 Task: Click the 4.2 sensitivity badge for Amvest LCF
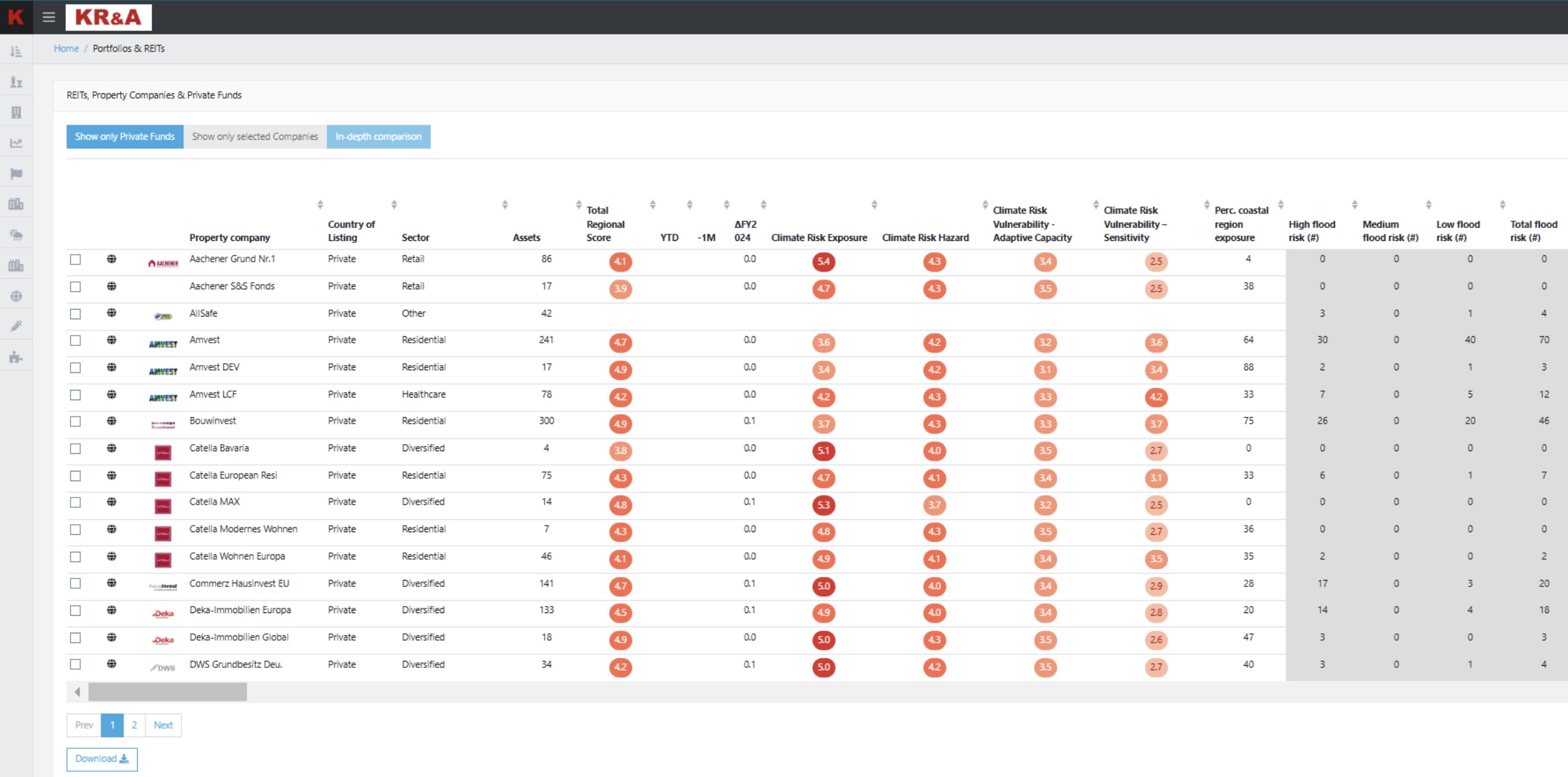click(1156, 397)
